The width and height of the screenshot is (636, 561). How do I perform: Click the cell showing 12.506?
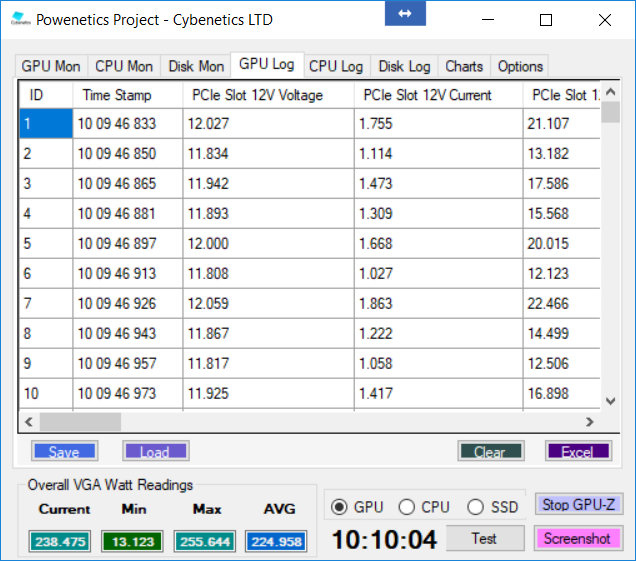pyautogui.click(x=561, y=363)
